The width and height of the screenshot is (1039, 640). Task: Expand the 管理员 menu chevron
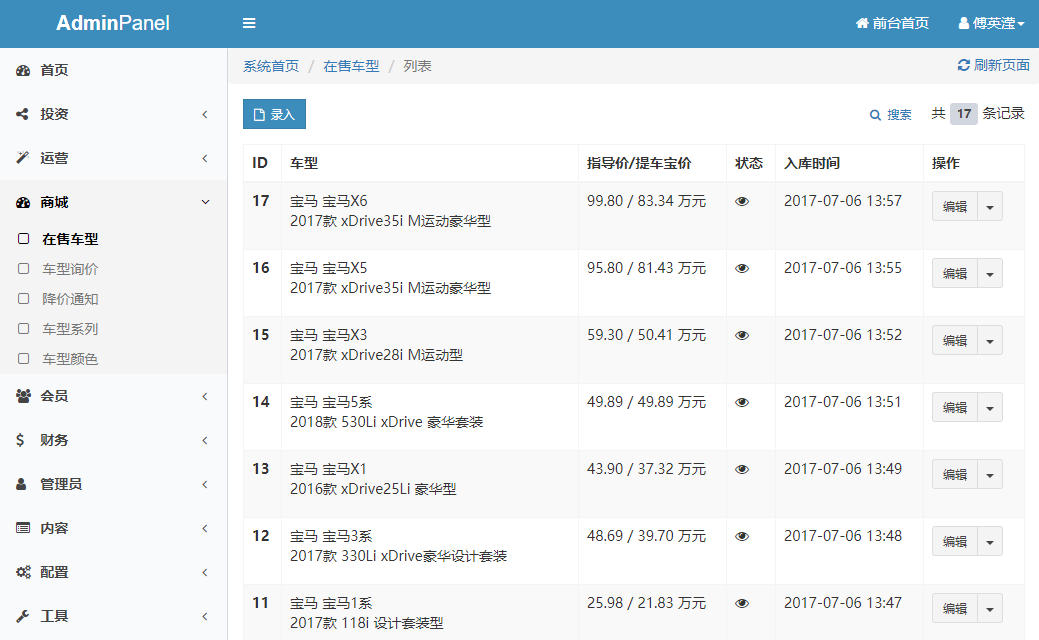click(x=205, y=484)
